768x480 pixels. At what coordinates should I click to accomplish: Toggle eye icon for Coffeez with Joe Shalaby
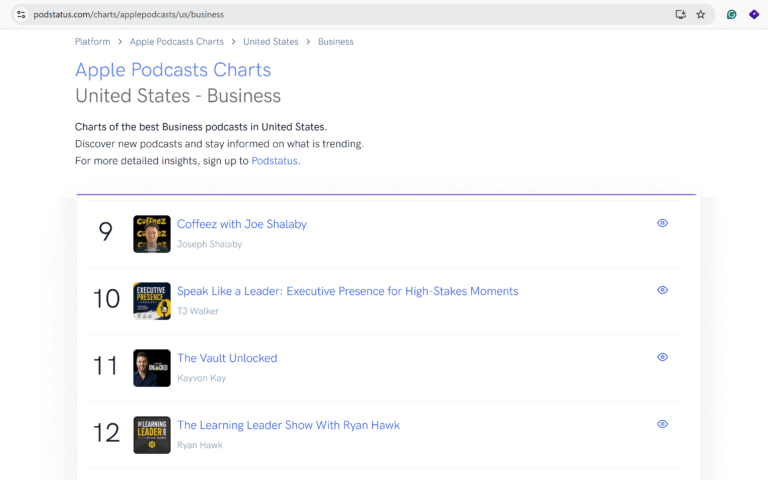[x=662, y=223]
